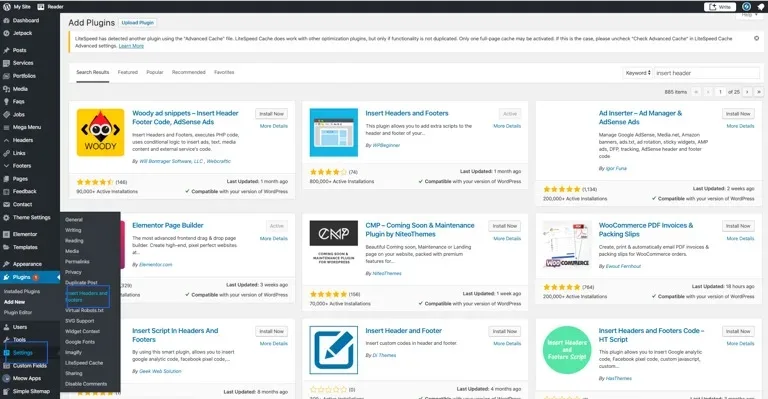Click the current page number field
Screen dimensions: 768x399
click(x=720, y=92)
